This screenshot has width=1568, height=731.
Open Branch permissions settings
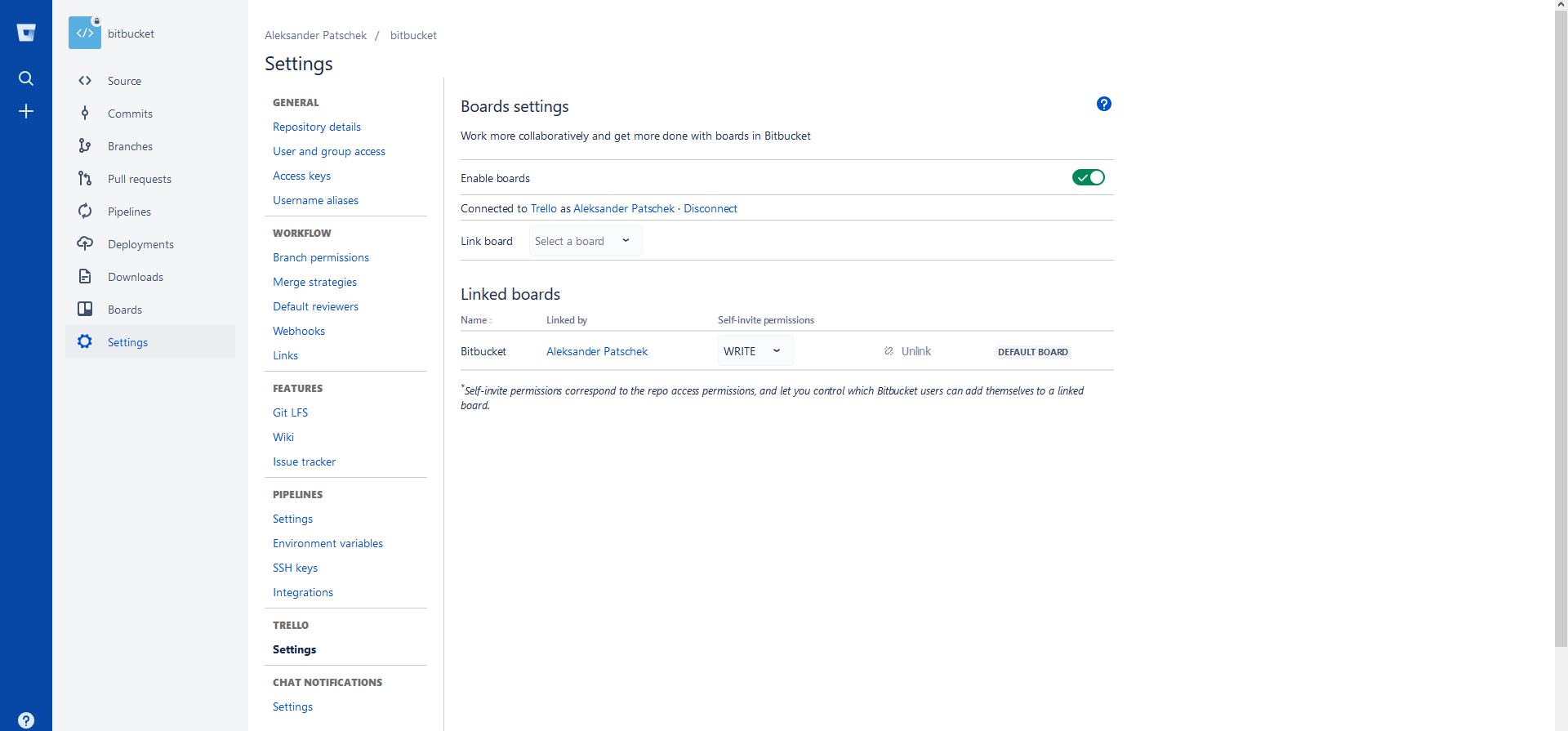tap(321, 257)
